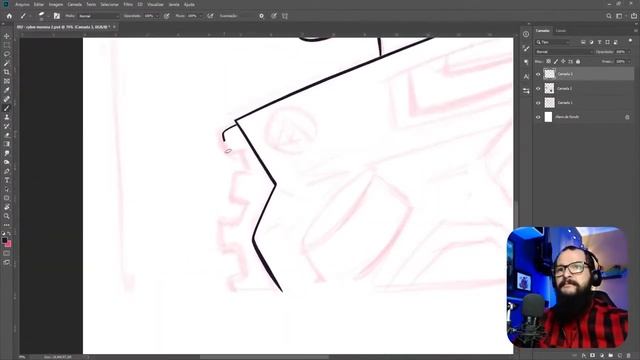Open the layer Fill dropdown arrow
Image resolution: width=640 pixels, height=360 pixels.
click(x=629, y=62)
